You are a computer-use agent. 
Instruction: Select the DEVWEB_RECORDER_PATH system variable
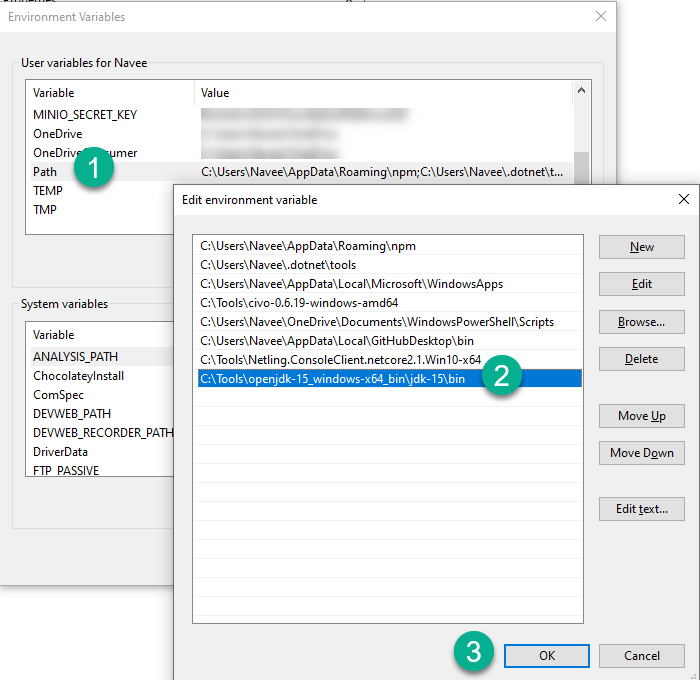click(103, 433)
